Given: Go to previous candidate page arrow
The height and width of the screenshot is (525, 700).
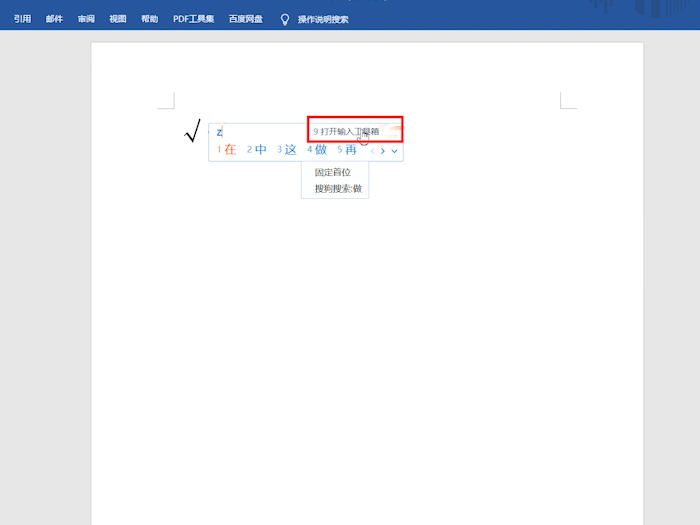Looking at the screenshot, I should click(372, 151).
